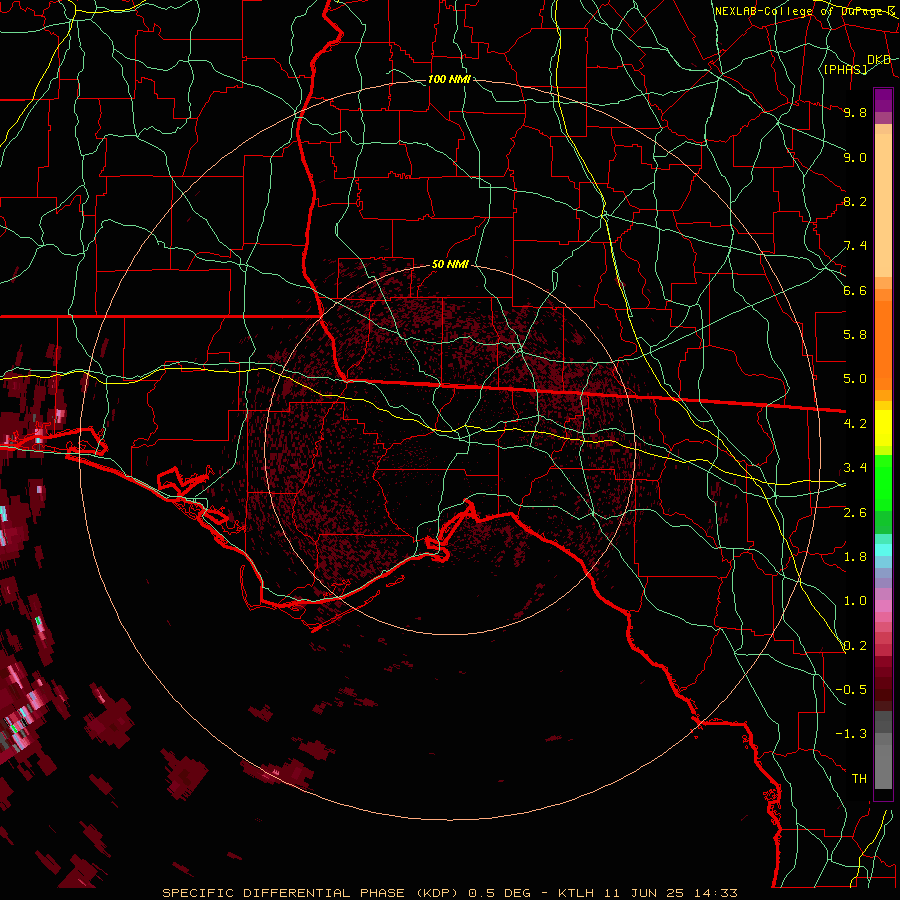Screen dimensions: 900x900
Task: Pick the 5.0 scale label
Action: click(x=855, y=379)
